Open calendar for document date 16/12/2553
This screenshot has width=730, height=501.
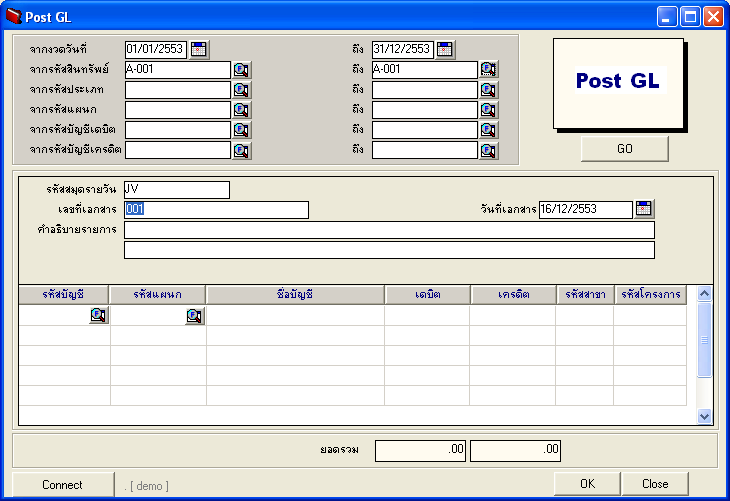pyautogui.click(x=644, y=209)
